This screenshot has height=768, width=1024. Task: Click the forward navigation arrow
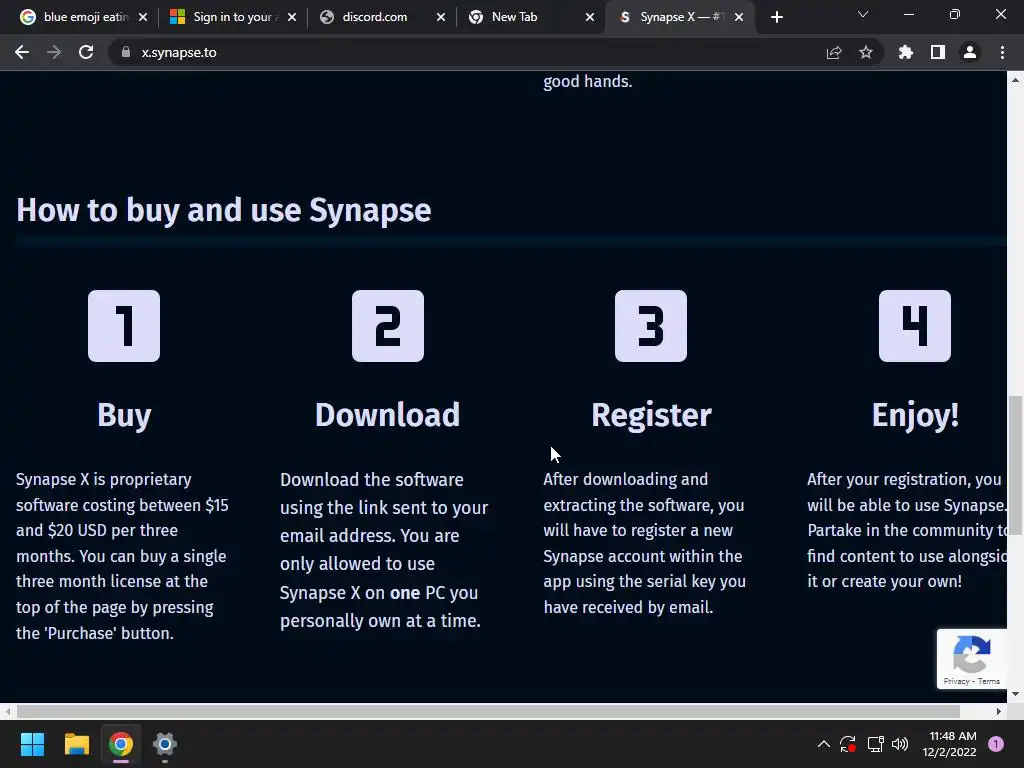coord(54,52)
